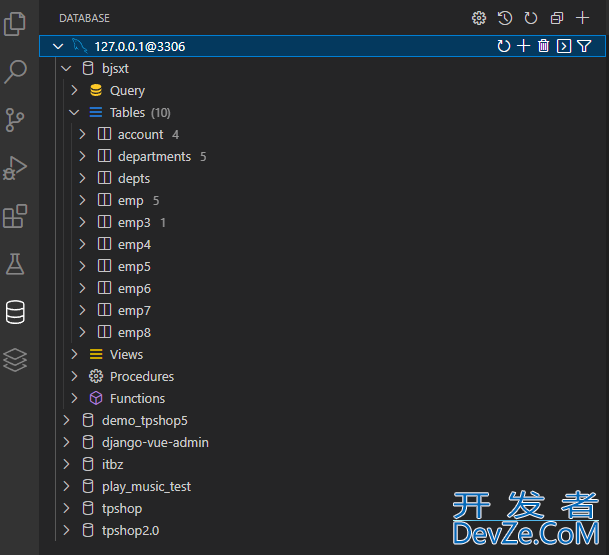
Task: Click the table icon beside emp8
Action: click(x=104, y=332)
